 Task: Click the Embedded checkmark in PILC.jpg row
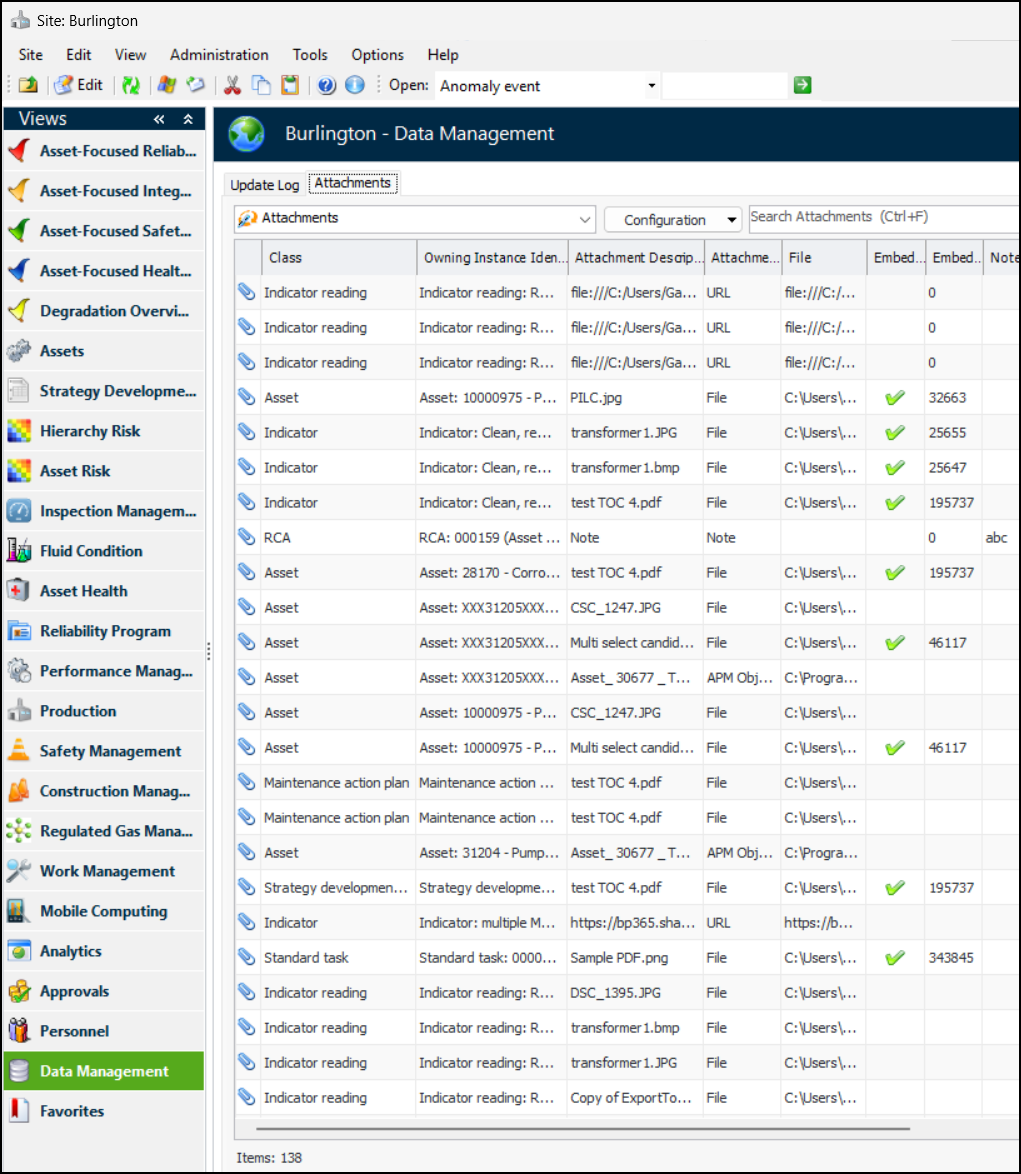[x=894, y=398]
